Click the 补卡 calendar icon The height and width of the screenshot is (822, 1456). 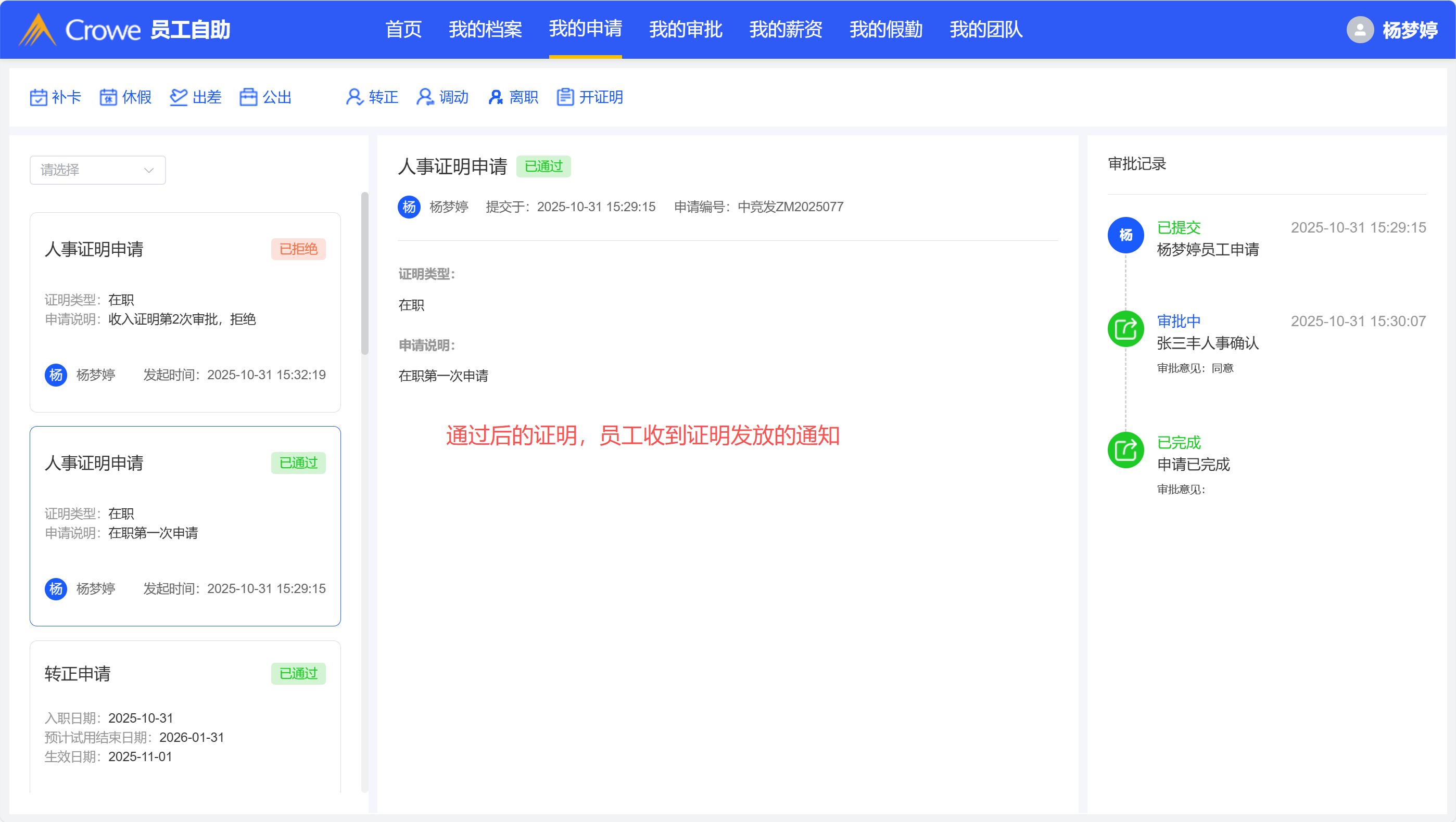point(39,97)
